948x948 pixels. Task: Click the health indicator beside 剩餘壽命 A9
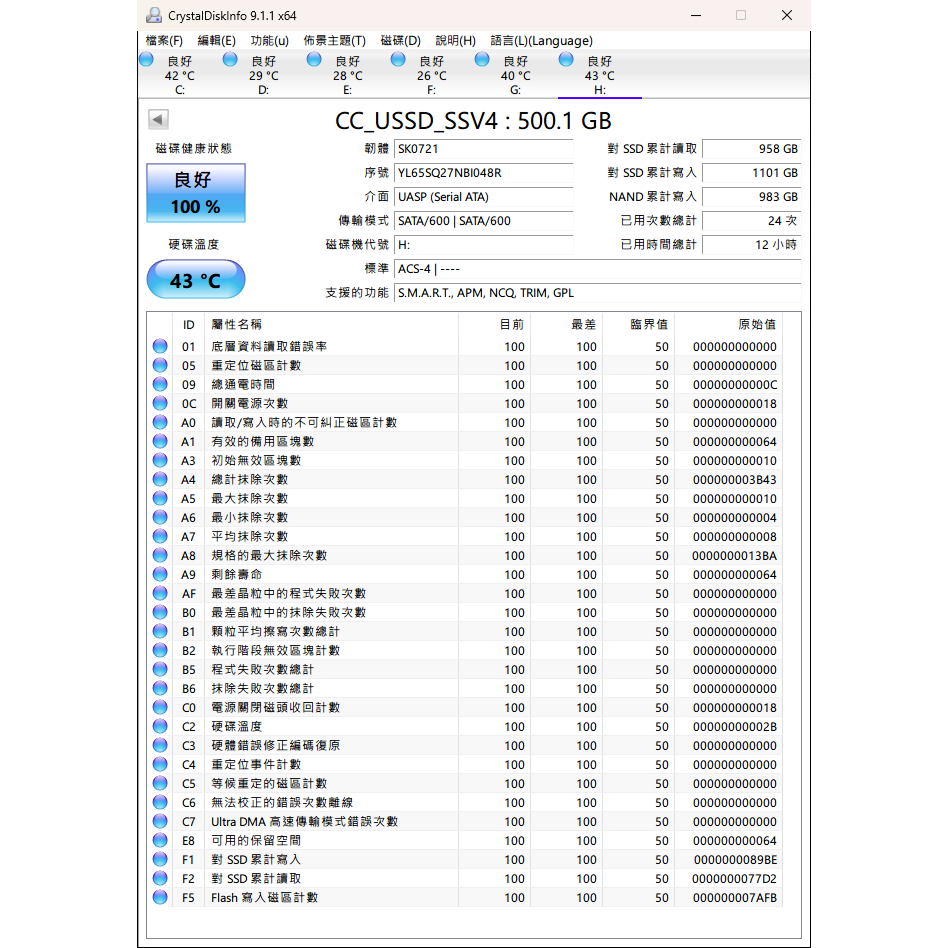pyautogui.click(x=159, y=574)
